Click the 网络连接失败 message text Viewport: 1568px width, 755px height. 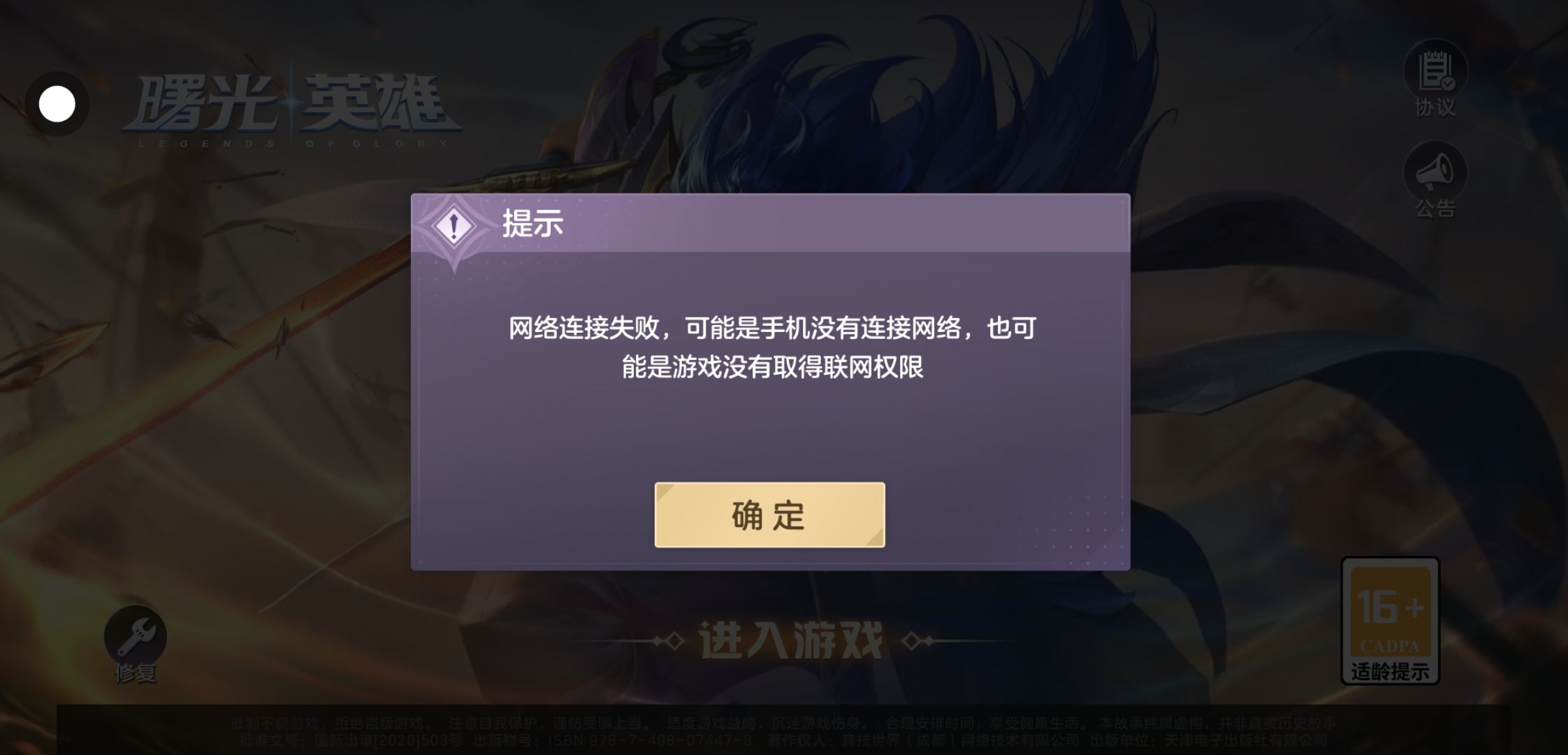pyautogui.click(x=772, y=347)
